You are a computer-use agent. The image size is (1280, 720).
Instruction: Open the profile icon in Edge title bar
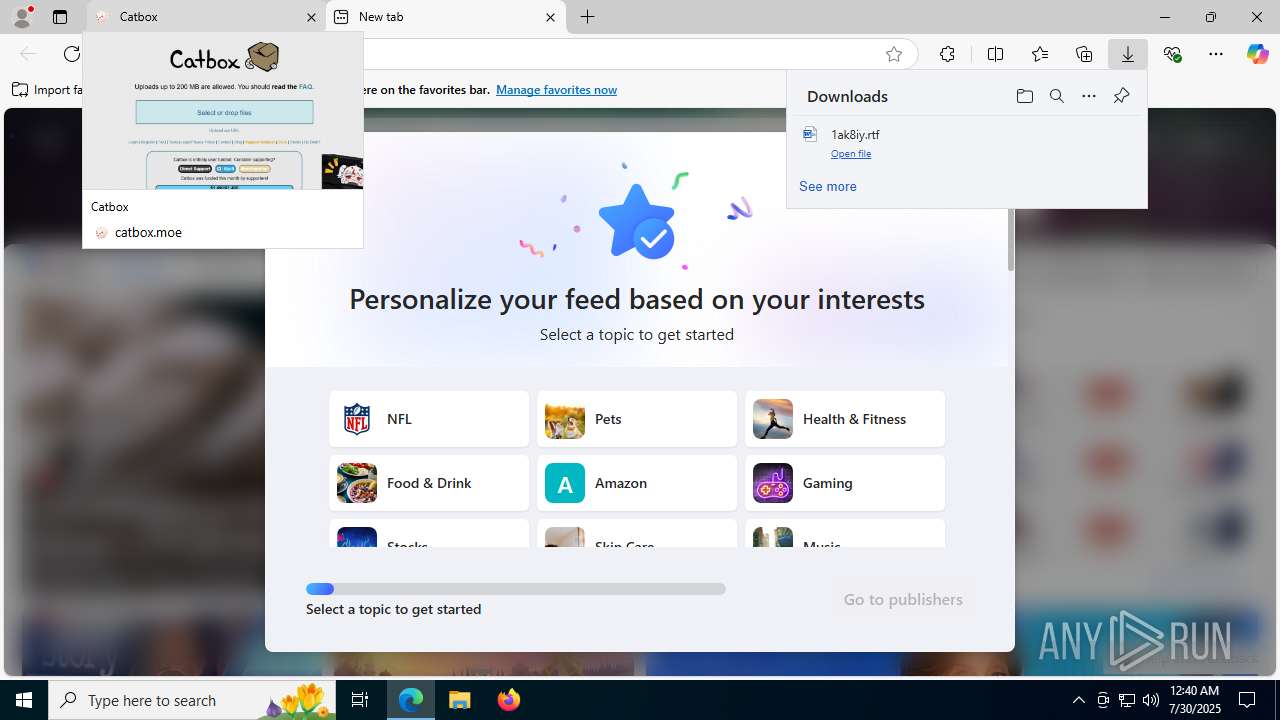point(22,16)
